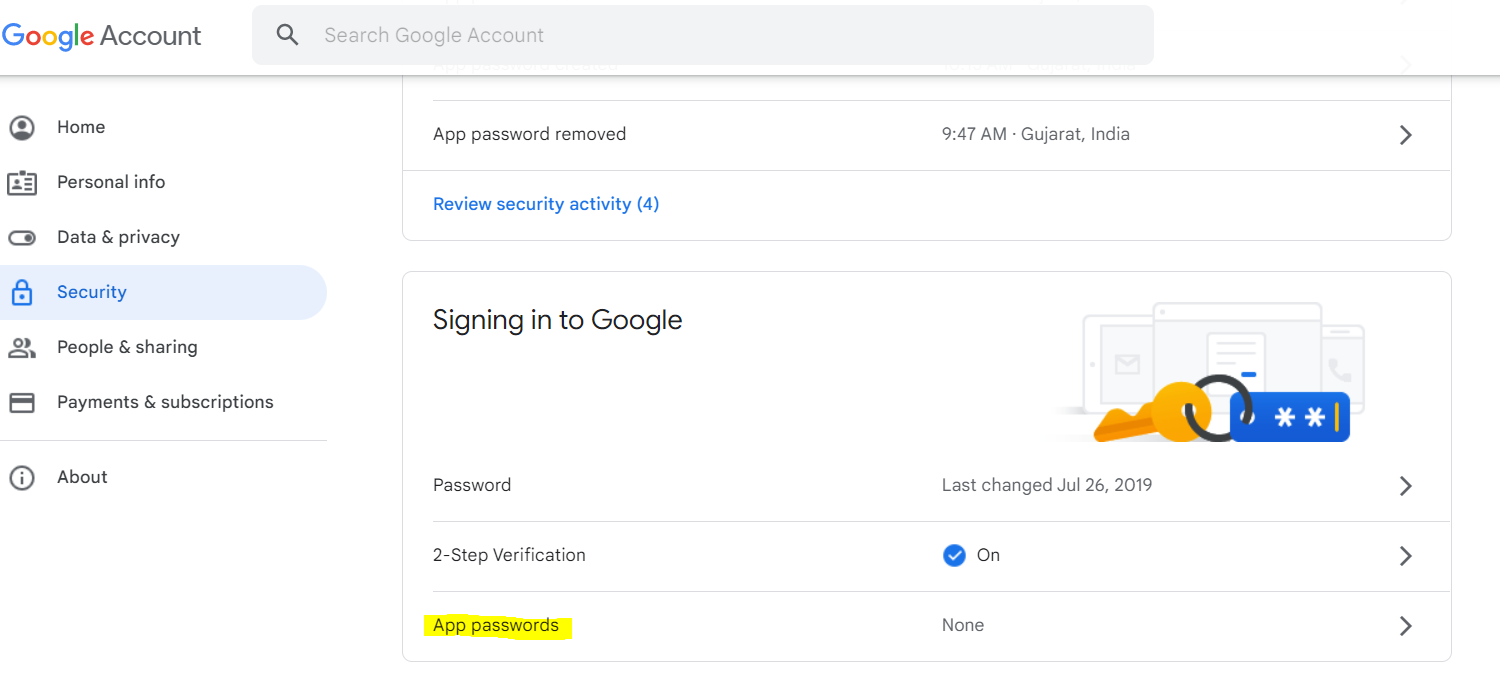Click the 'On' status text
The height and width of the screenshot is (674, 1500).
tap(988, 555)
